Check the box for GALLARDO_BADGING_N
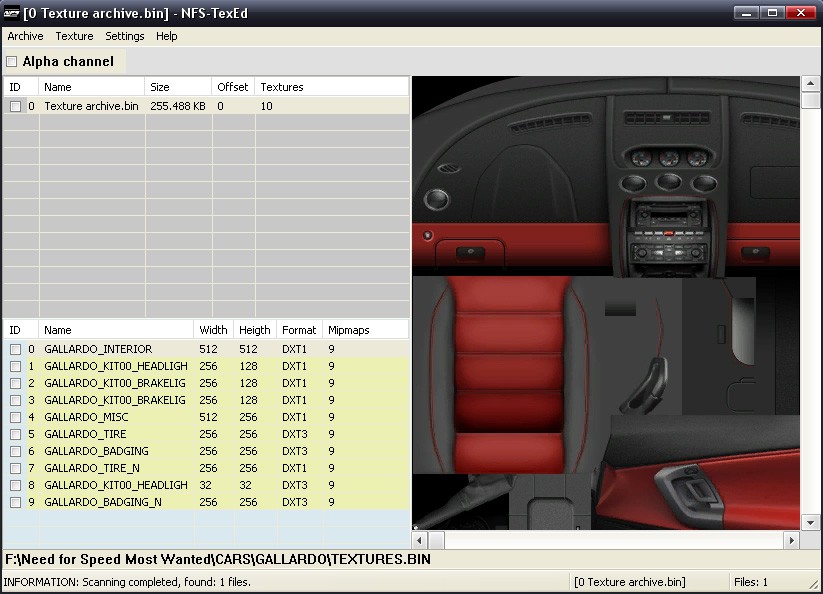Screen dimensions: 823x594 [15, 503]
